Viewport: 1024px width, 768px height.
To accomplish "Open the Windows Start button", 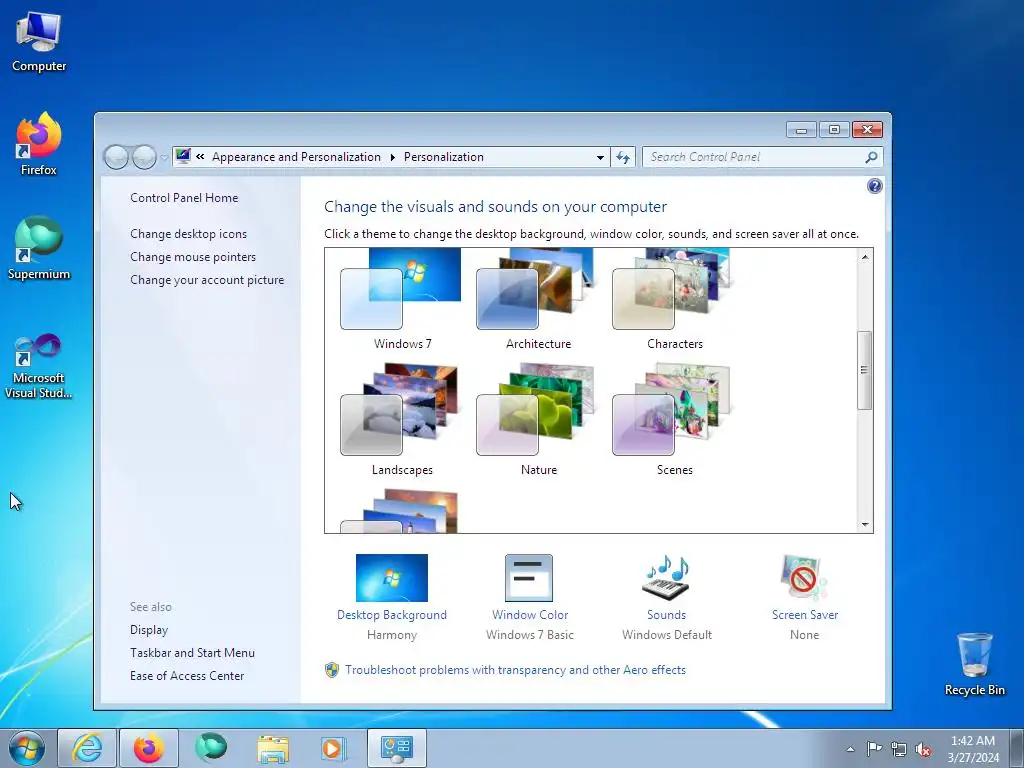I will point(27,748).
